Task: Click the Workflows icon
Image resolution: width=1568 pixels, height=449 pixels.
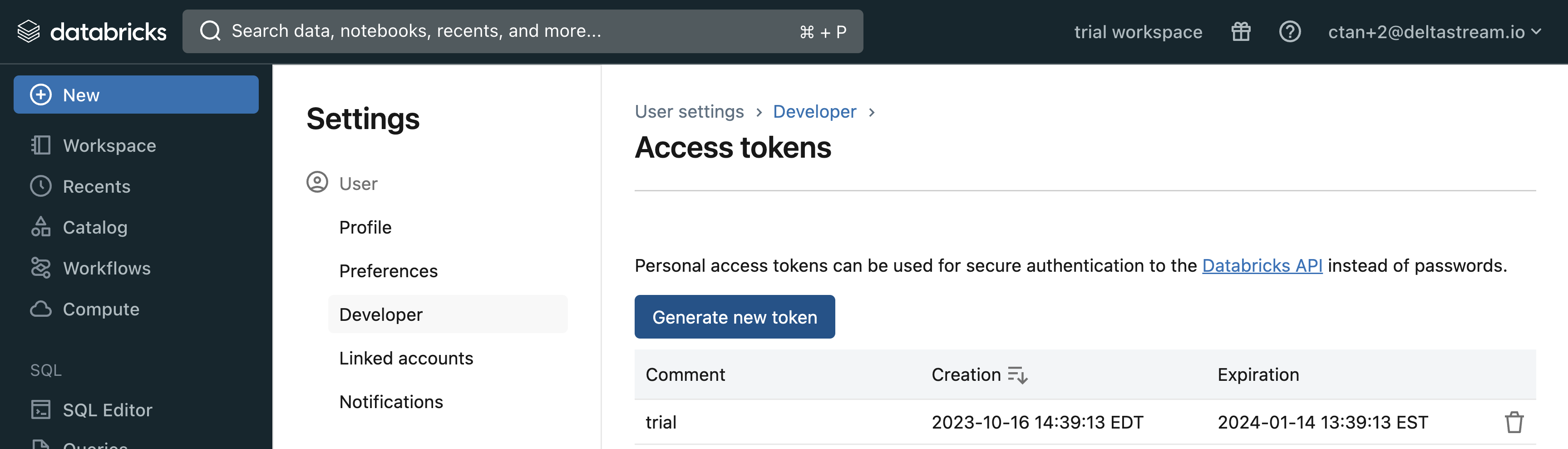Action: point(41,268)
